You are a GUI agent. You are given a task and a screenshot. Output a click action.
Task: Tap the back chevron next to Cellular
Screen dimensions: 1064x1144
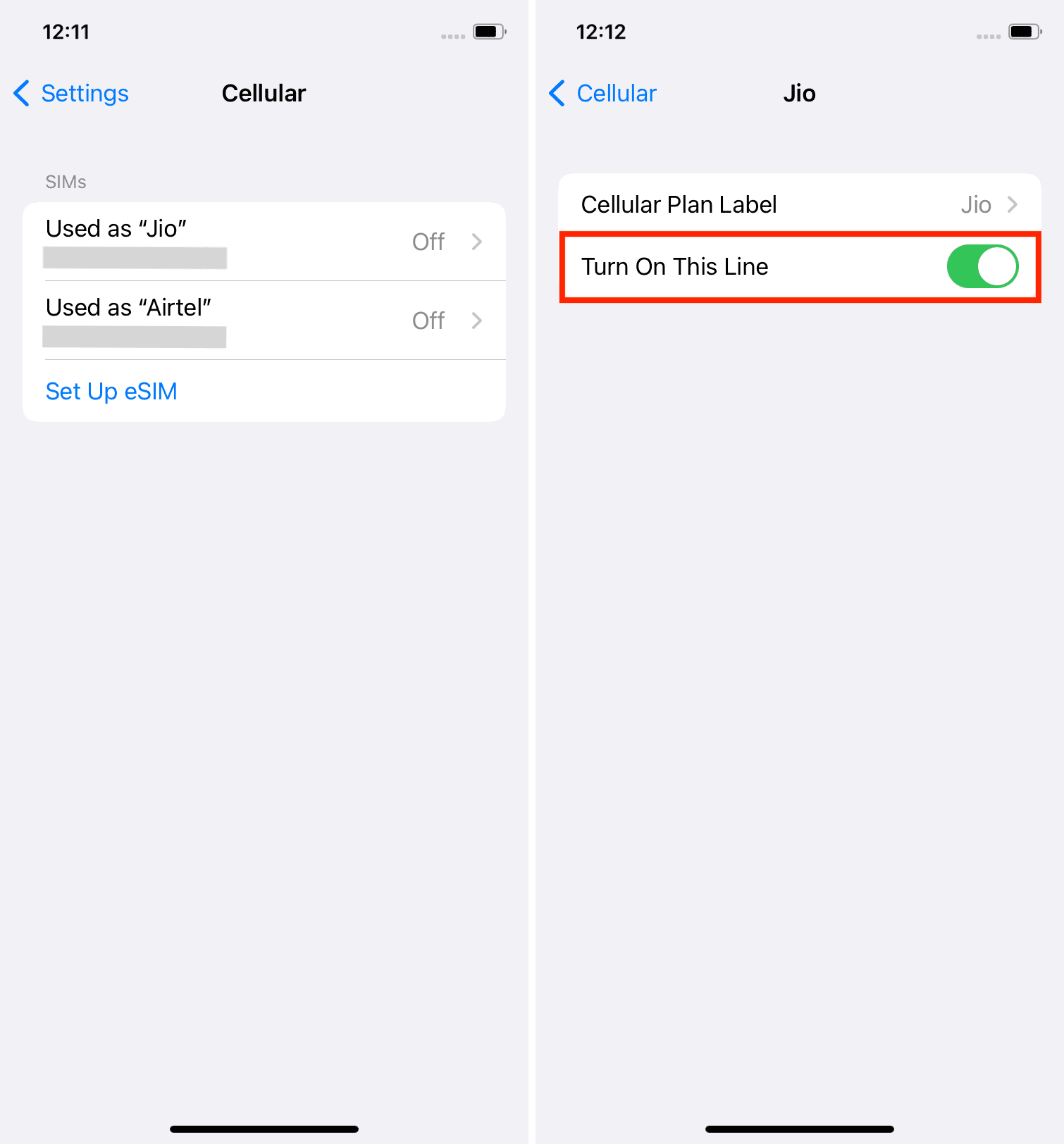click(557, 93)
